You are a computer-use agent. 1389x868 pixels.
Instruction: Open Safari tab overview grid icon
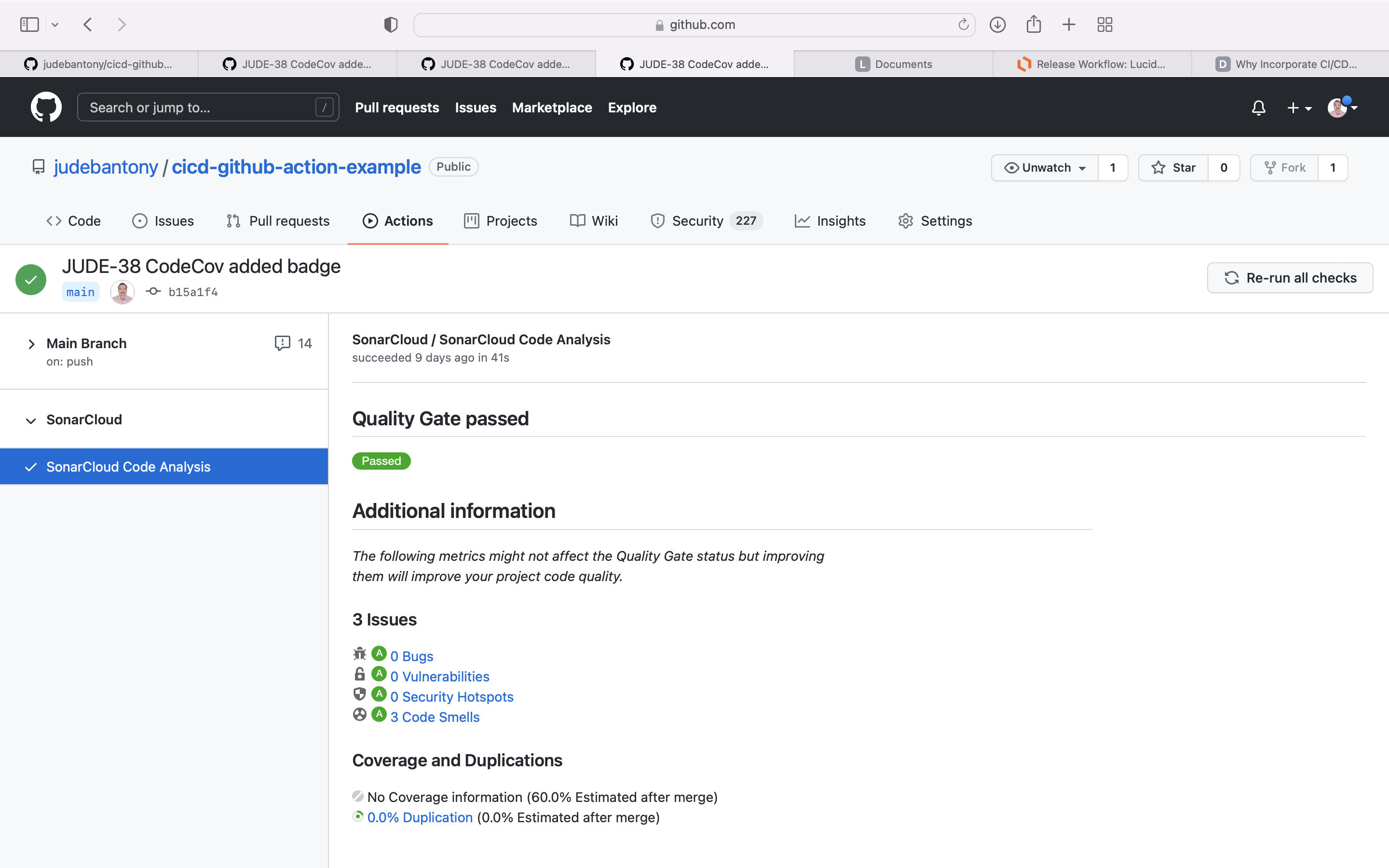pyautogui.click(x=1104, y=24)
